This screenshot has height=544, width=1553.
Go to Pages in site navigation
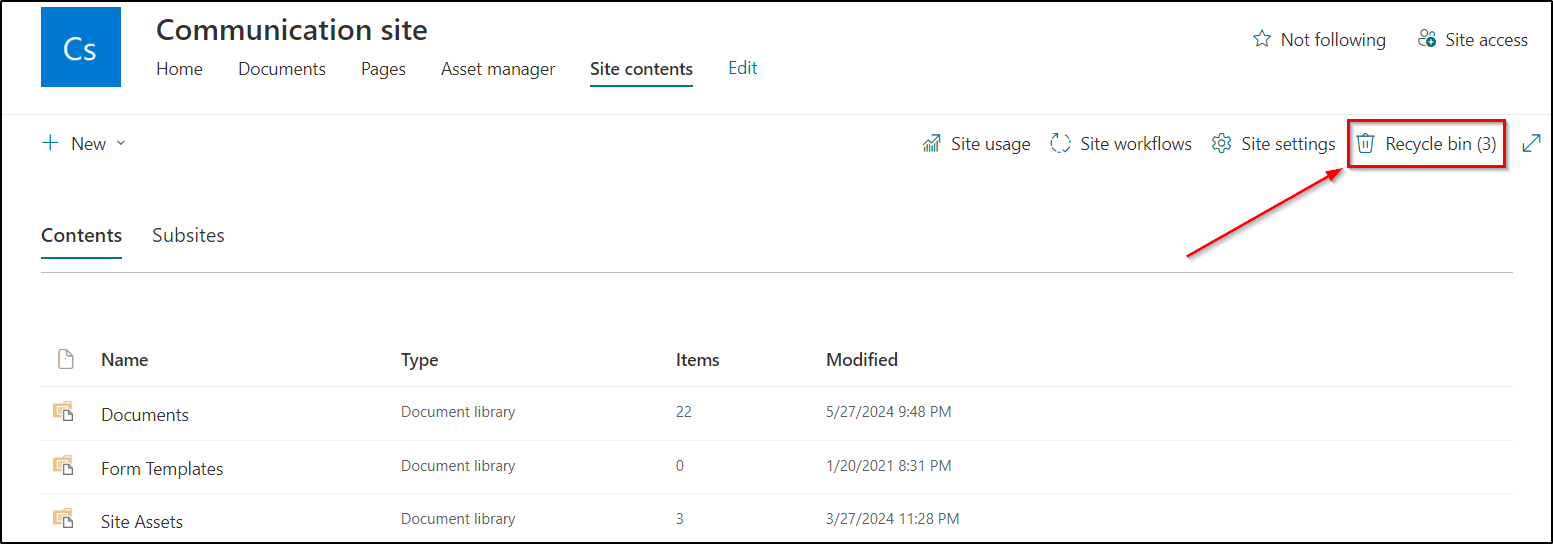pyautogui.click(x=383, y=69)
